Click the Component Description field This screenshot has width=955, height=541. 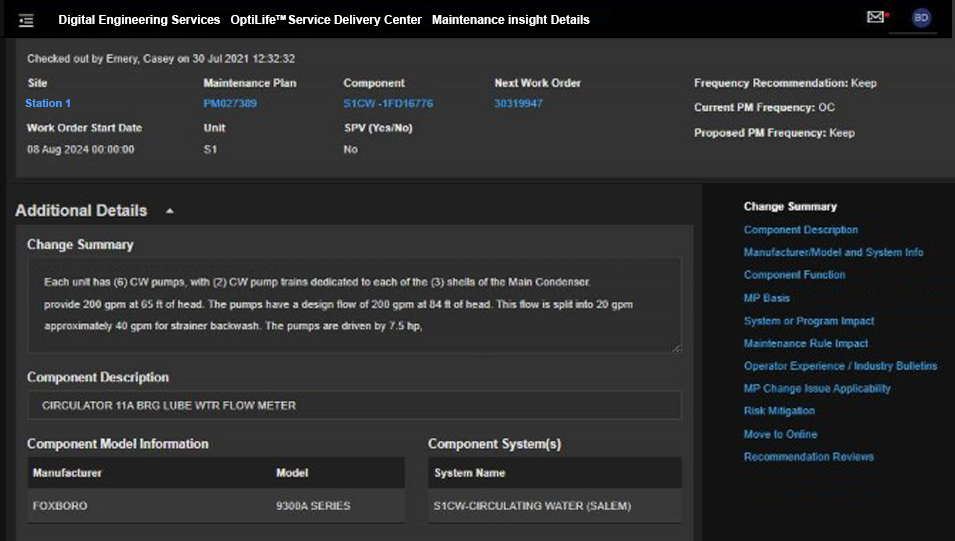[x=354, y=405]
